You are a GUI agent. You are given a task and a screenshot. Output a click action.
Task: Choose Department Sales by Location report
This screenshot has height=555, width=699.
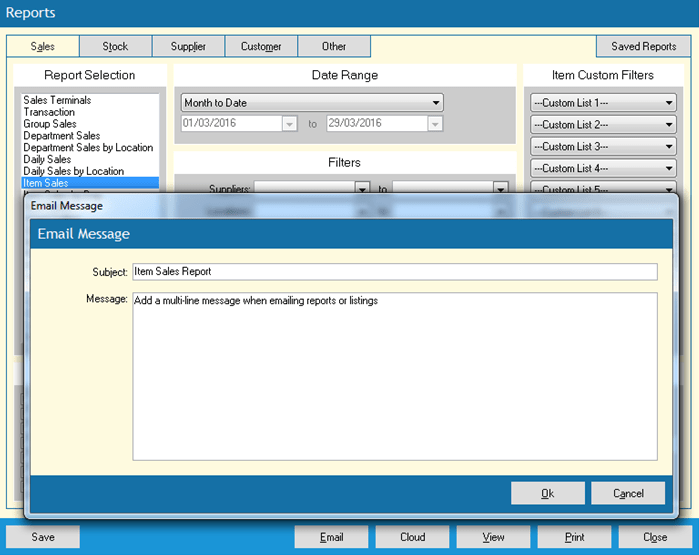point(88,147)
